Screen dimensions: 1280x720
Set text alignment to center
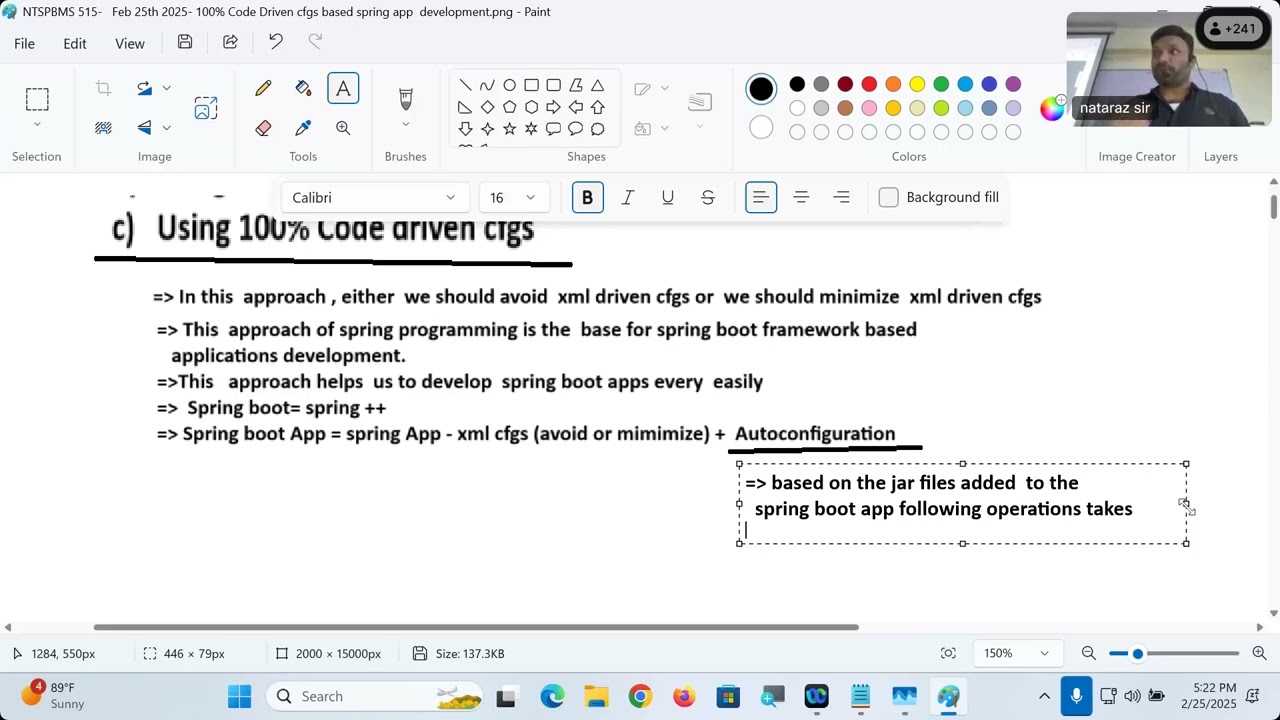[801, 198]
